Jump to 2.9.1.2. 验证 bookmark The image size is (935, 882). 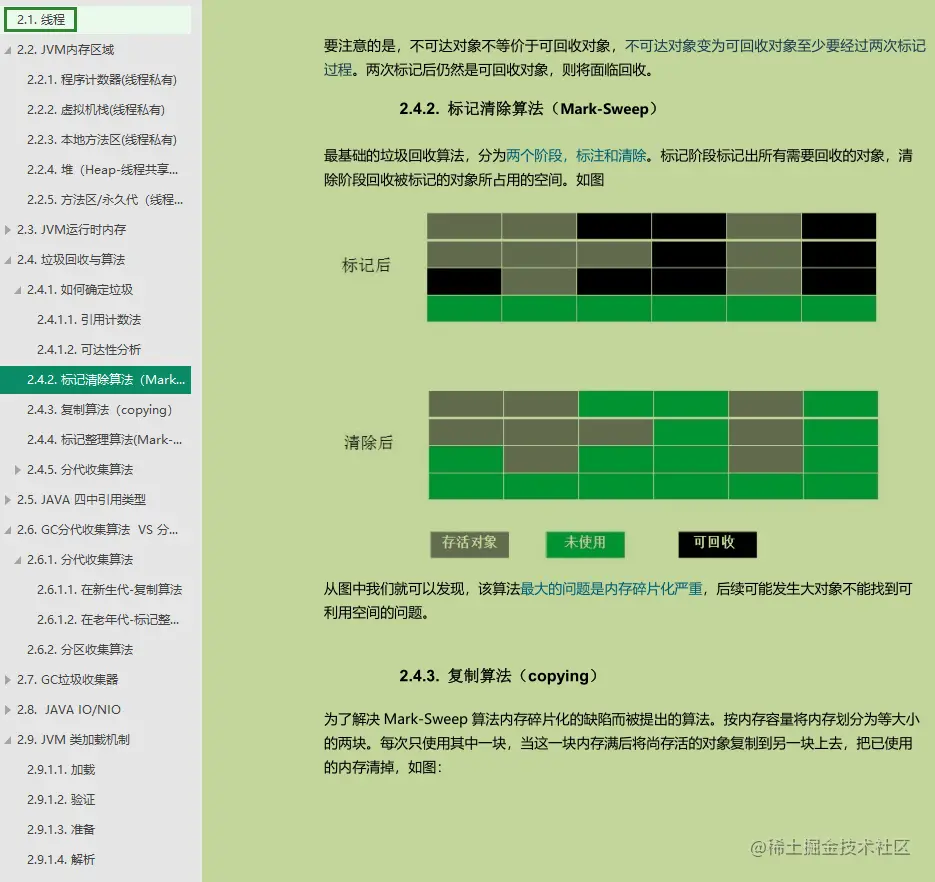click(61, 800)
